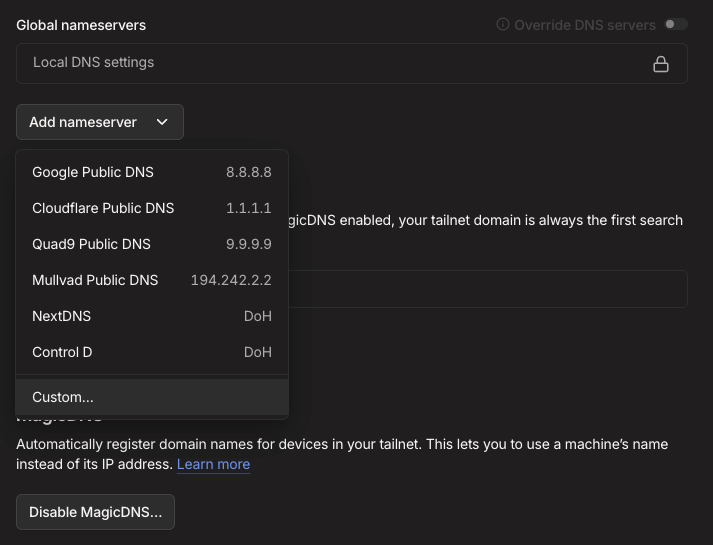Collapse the Add nameserver dropdown

click(x=99, y=122)
